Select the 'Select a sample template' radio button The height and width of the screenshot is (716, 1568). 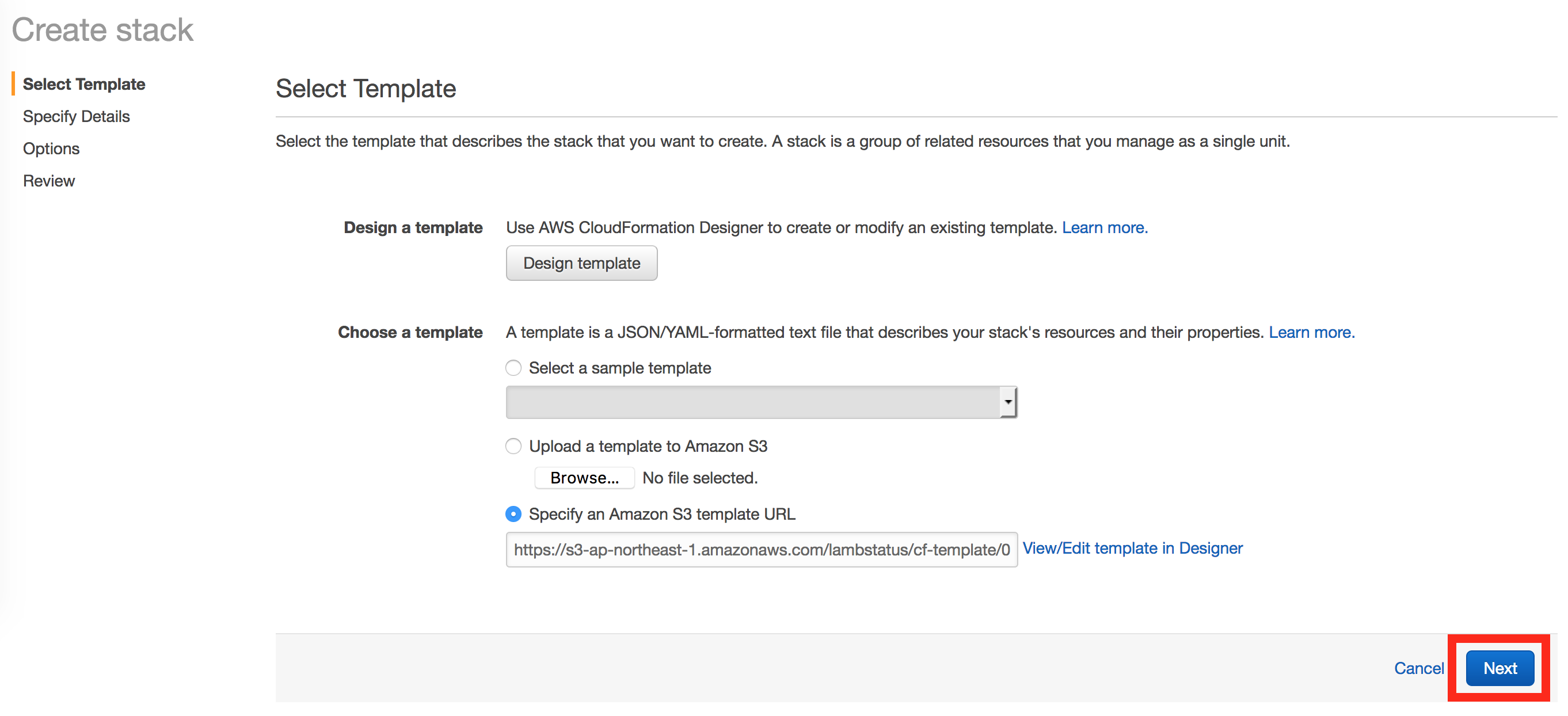click(513, 368)
